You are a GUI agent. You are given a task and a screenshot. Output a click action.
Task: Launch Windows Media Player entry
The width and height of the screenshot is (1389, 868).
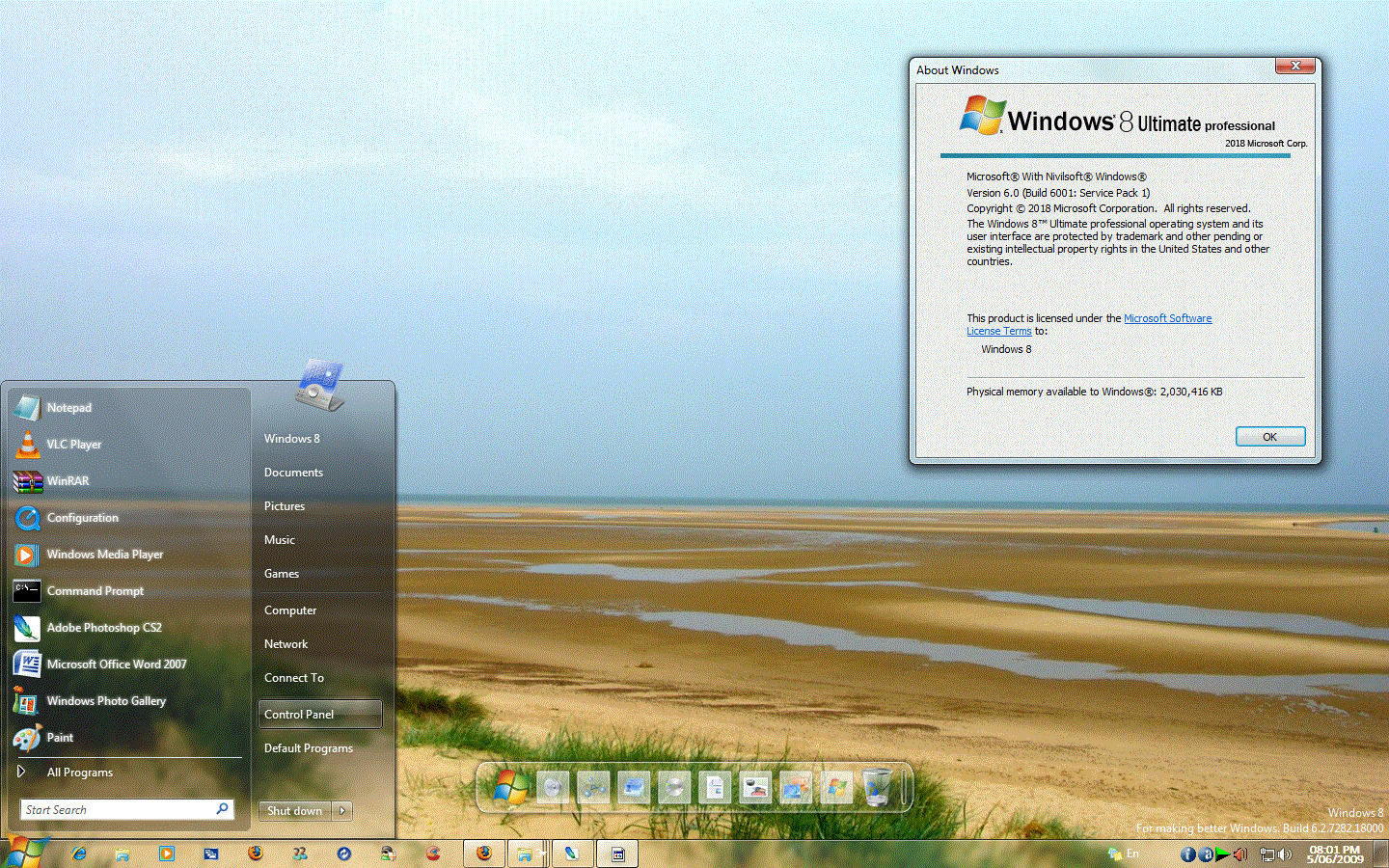[128, 555]
